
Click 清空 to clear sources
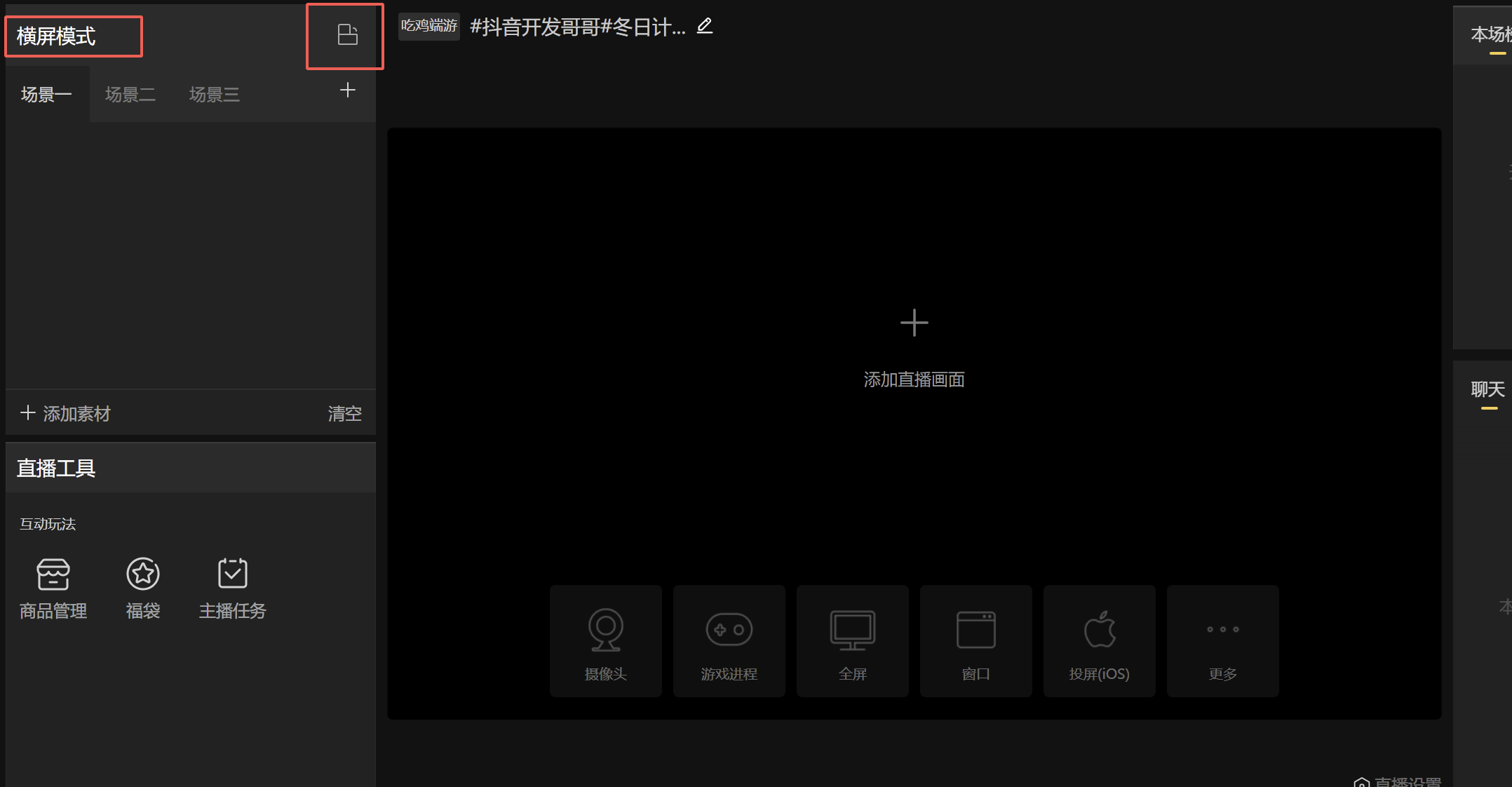click(344, 414)
